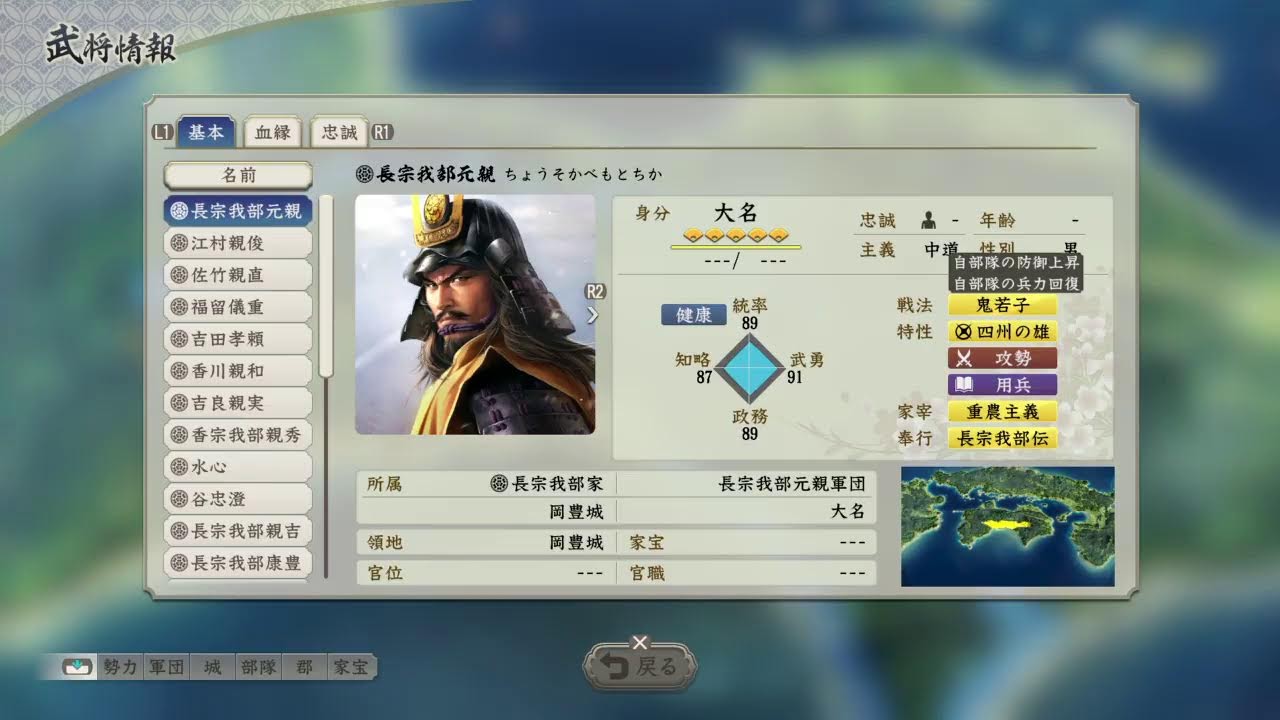Click the 勢力 bottom menu item
Image resolution: width=1280 pixels, height=720 pixels.
pos(119,667)
